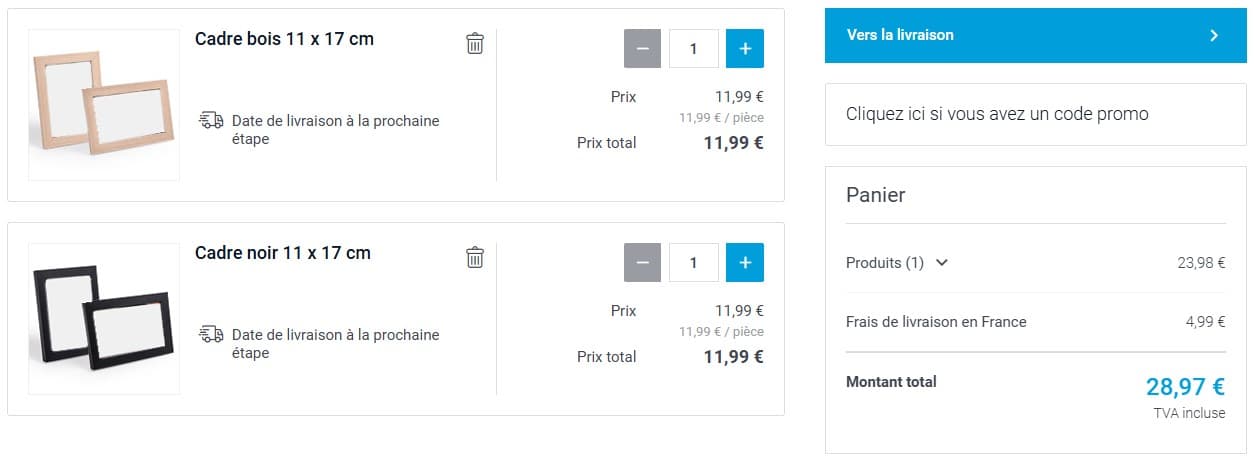Open the promo code entry link
Image resolution: width=1256 pixels, height=463 pixels.
tap(997, 114)
